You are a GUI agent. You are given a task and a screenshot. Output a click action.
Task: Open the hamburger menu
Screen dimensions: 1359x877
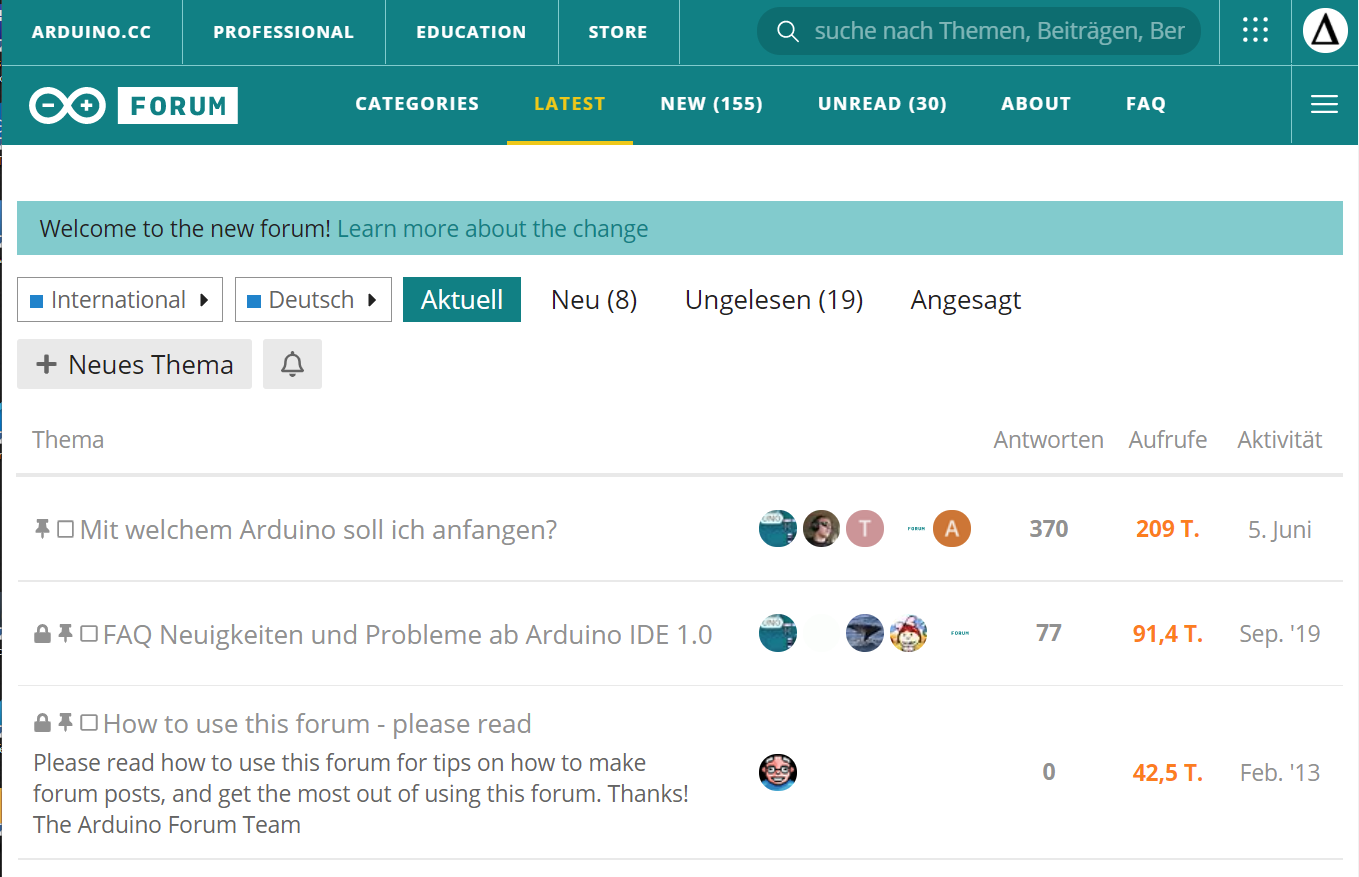[x=1324, y=104]
